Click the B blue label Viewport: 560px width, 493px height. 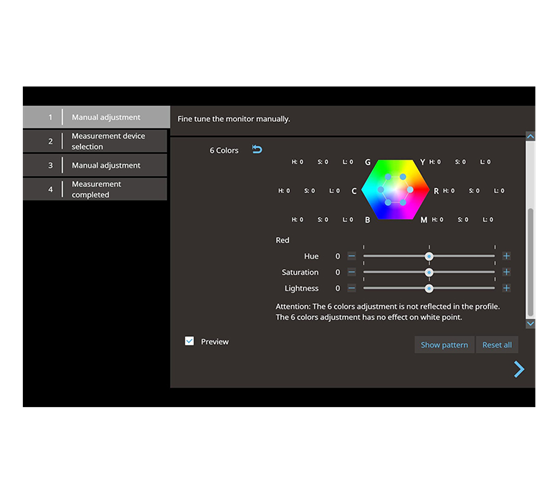coord(368,220)
